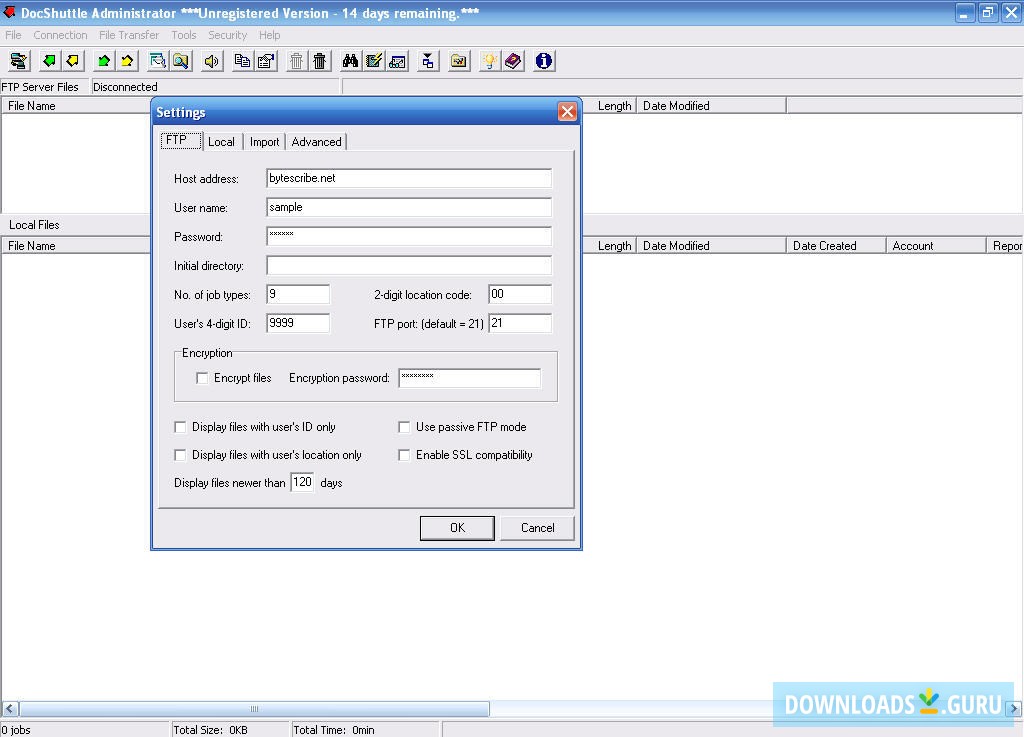The width and height of the screenshot is (1024, 737).
Task: Click the blue information about icon
Action: pyautogui.click(x=544, y=61)
